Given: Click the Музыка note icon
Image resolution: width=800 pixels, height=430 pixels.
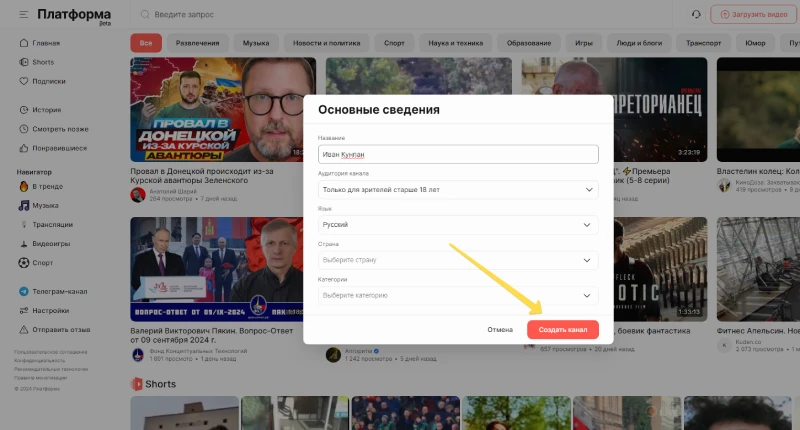Looking at the screenshot, I should [23, 205].
